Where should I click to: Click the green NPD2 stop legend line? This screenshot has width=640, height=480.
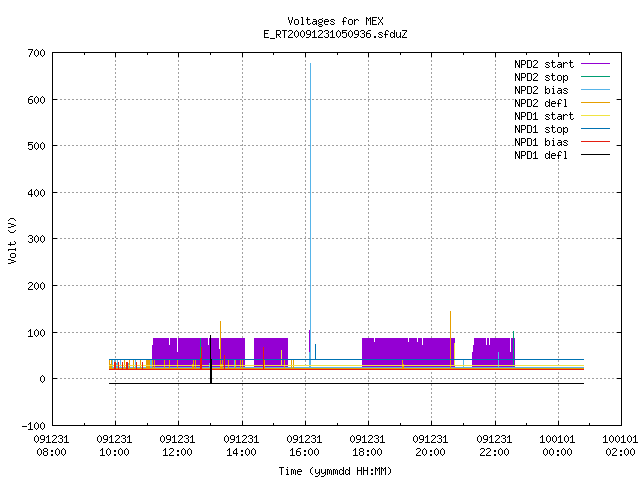596,76
